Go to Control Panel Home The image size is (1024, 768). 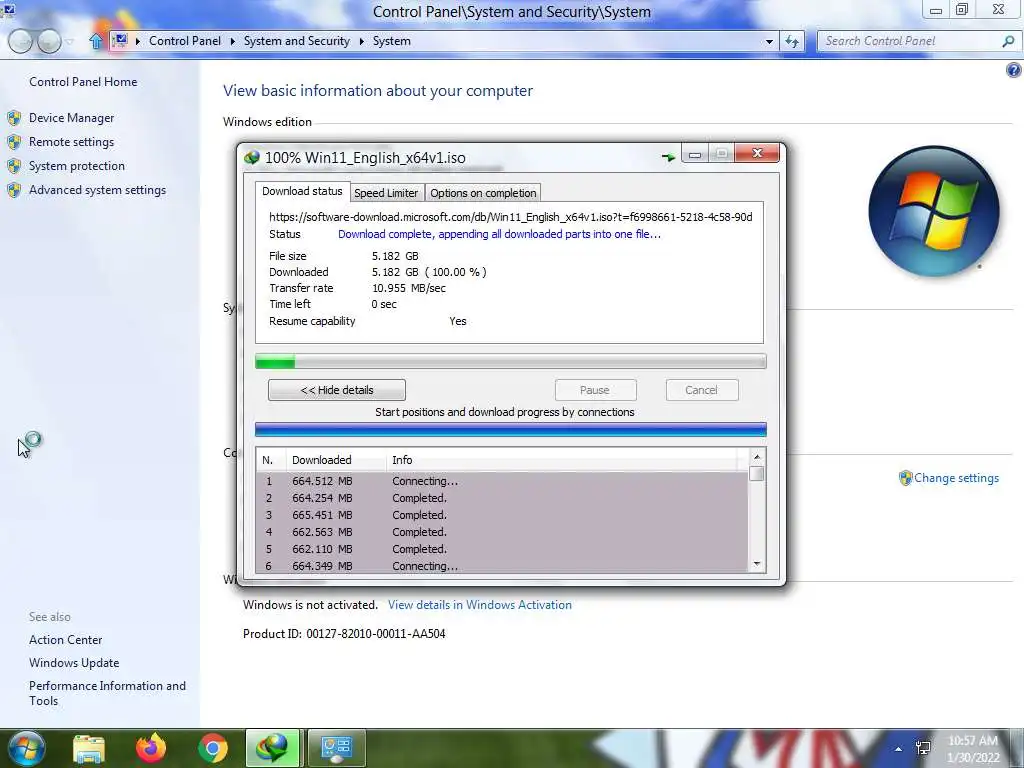pyautogui.click(x=83, y=82)
